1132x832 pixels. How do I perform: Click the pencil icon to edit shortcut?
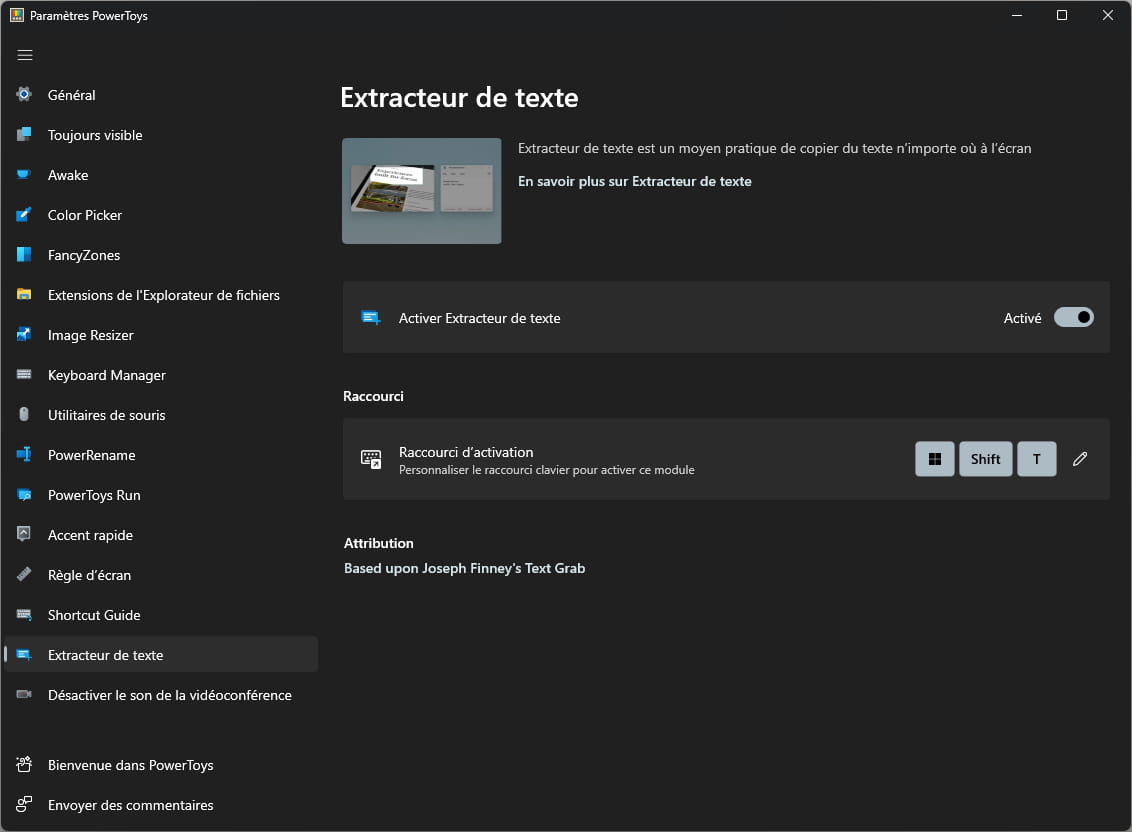click(1080, 459)
